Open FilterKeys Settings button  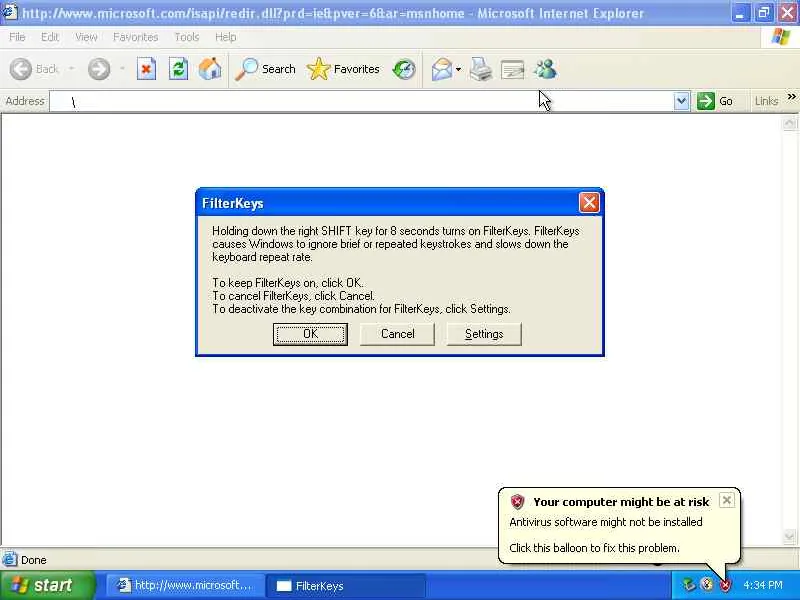pyautogui.click(x=484, y=334)
